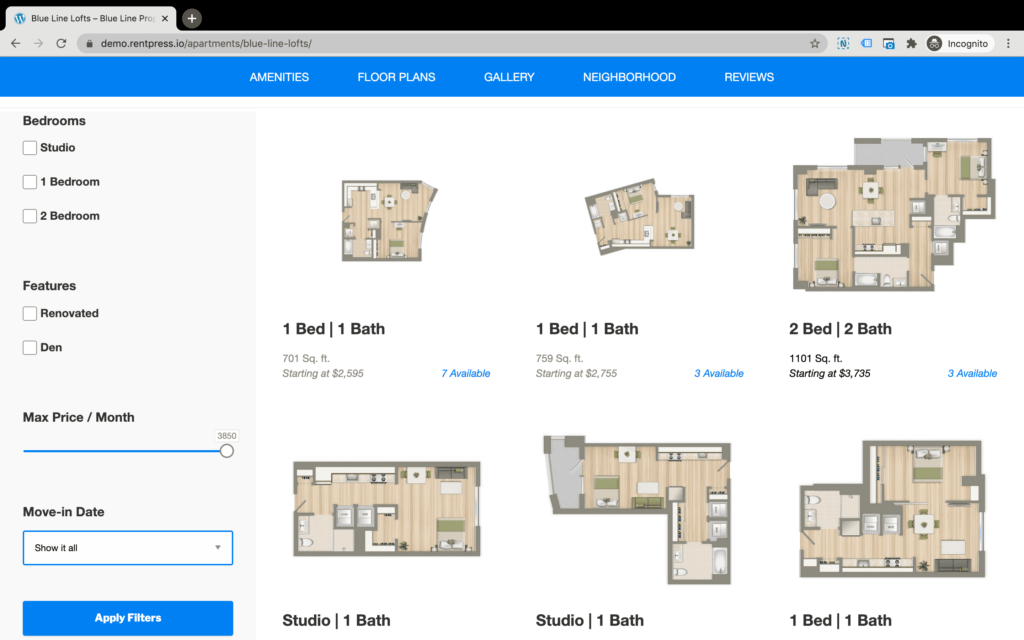Image resolution: width=1024 pixels, height=640 pixels.
Task: Click the Max Price slider handle
Action: (227, 451)
